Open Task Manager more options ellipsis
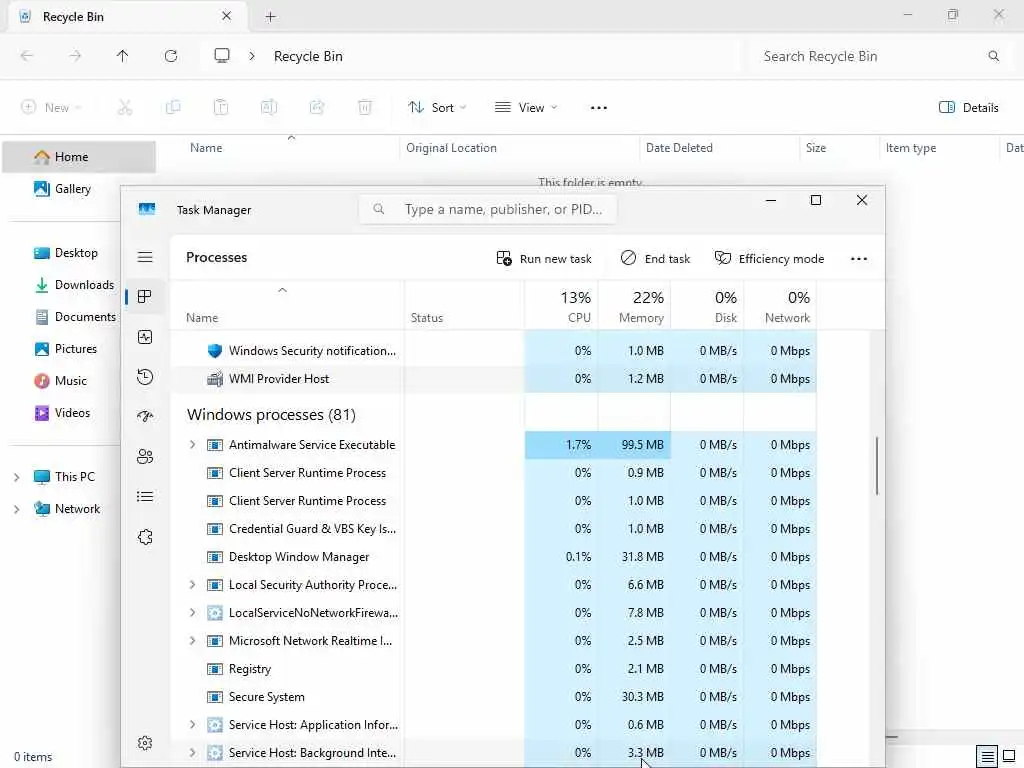1024x768 pixels. pos(859,259)
